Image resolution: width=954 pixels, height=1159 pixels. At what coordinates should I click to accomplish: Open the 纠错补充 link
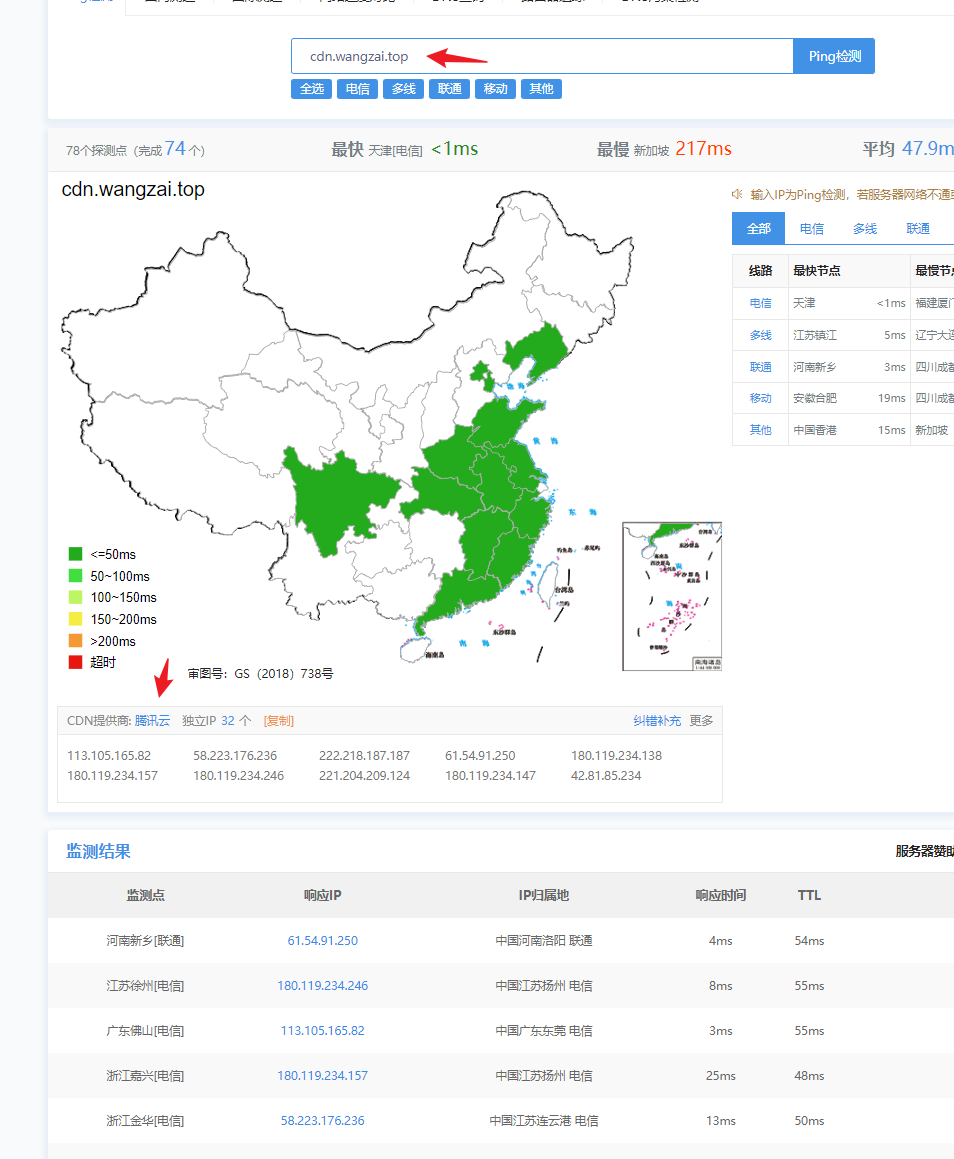click(x=657, y=720)
